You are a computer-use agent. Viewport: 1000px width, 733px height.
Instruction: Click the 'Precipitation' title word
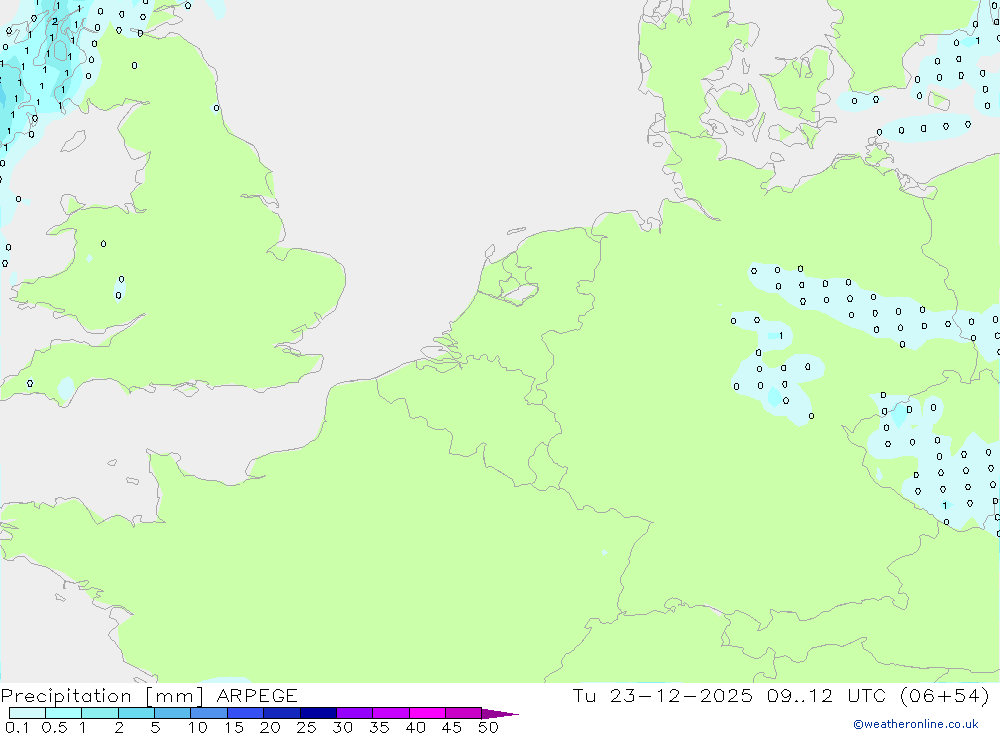[66, 696]
